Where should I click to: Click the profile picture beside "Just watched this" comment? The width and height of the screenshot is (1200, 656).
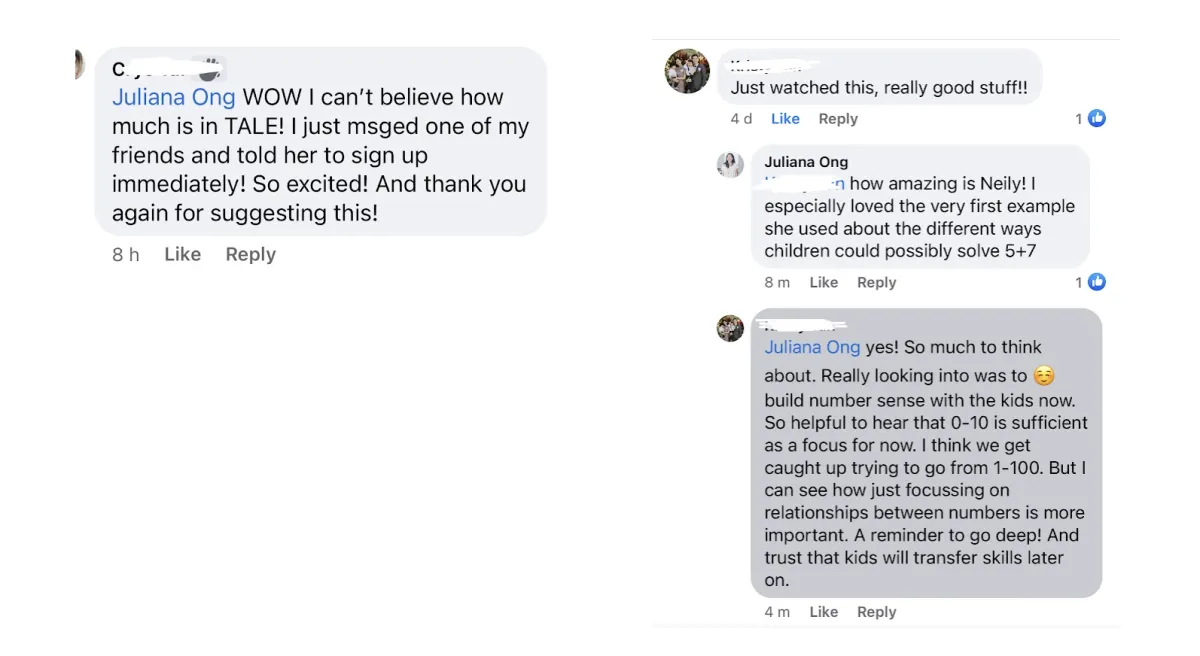(x=688, y=71)
